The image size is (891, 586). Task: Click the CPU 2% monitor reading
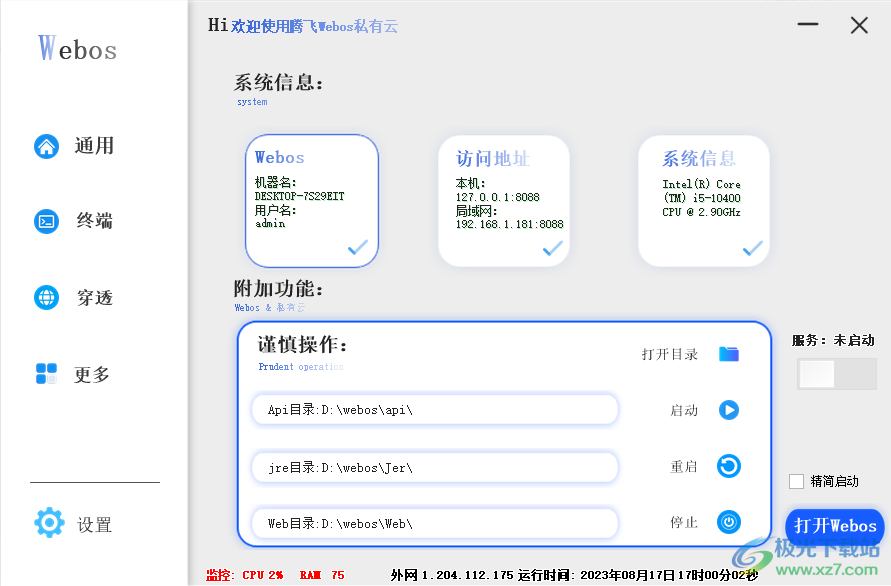263,575
